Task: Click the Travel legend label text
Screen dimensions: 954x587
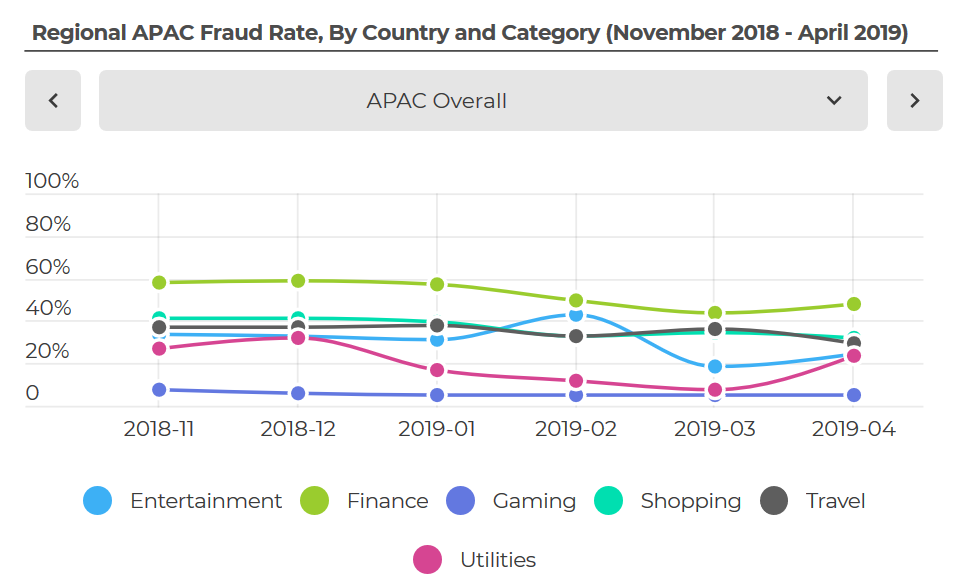Action: pos(836,501)
